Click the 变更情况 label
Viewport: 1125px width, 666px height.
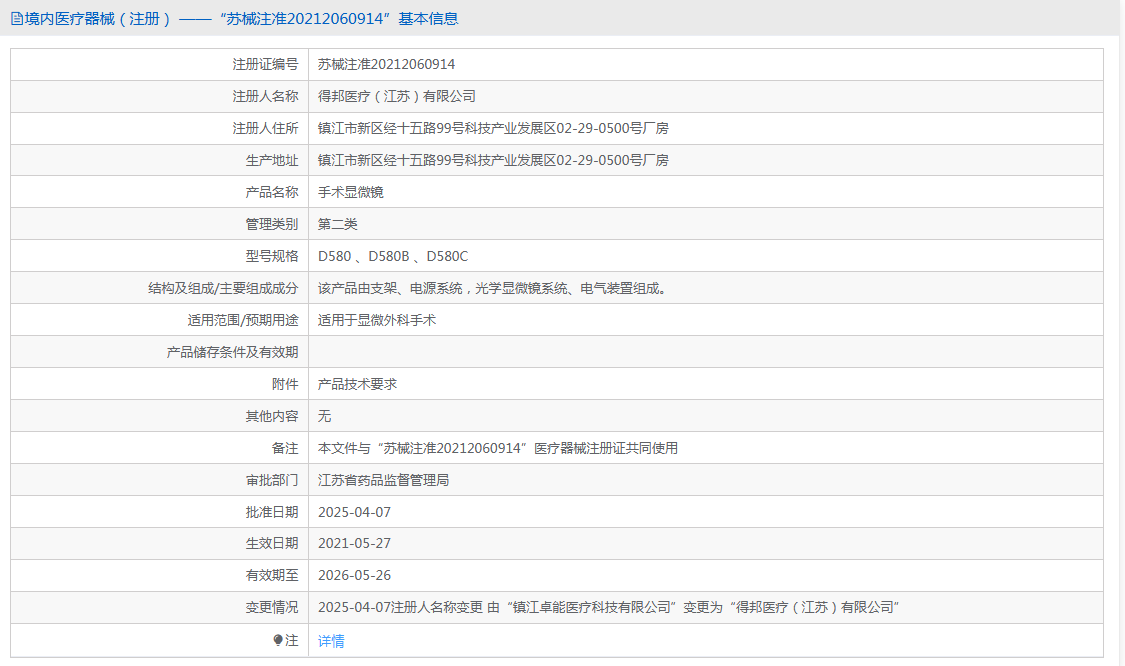pos(271,608)
